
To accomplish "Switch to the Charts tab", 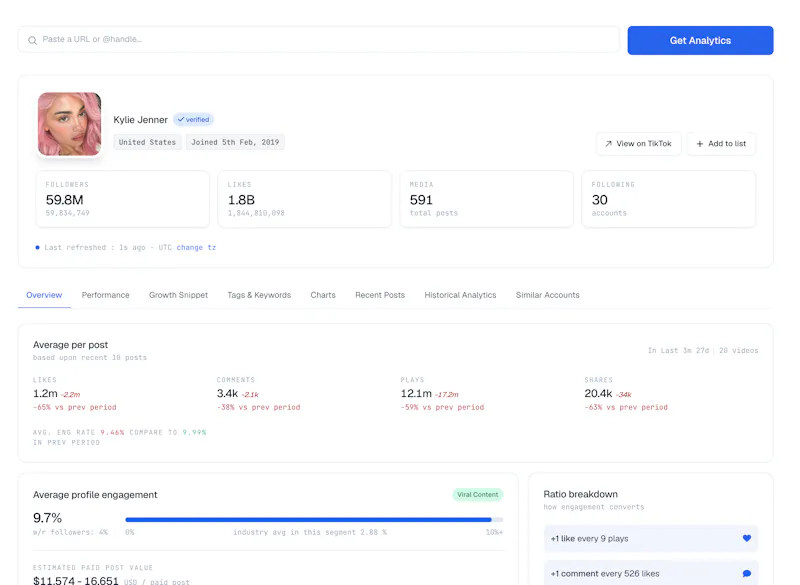I will coord(323,295).
